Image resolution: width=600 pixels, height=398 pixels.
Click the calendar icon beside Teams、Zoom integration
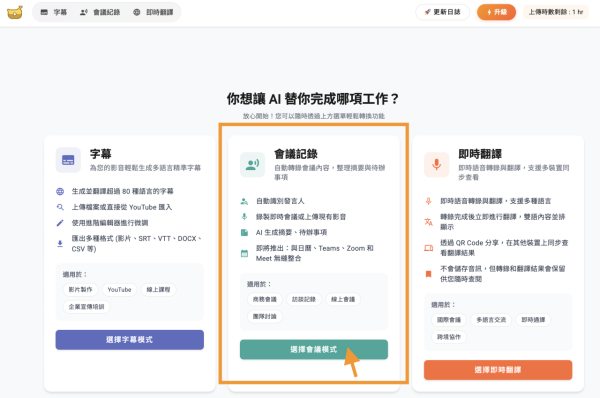(x=244, y=253)
